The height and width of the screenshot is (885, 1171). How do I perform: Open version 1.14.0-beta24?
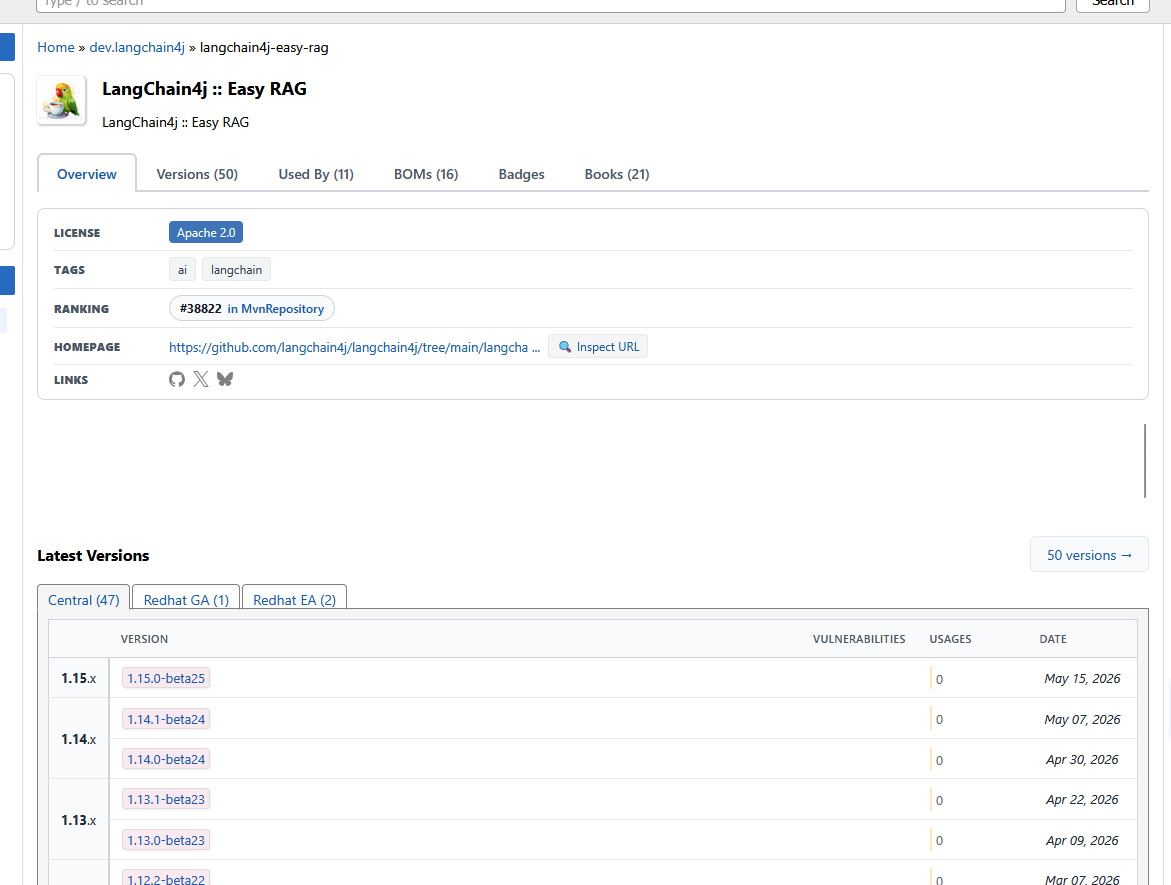click(166, 760)
